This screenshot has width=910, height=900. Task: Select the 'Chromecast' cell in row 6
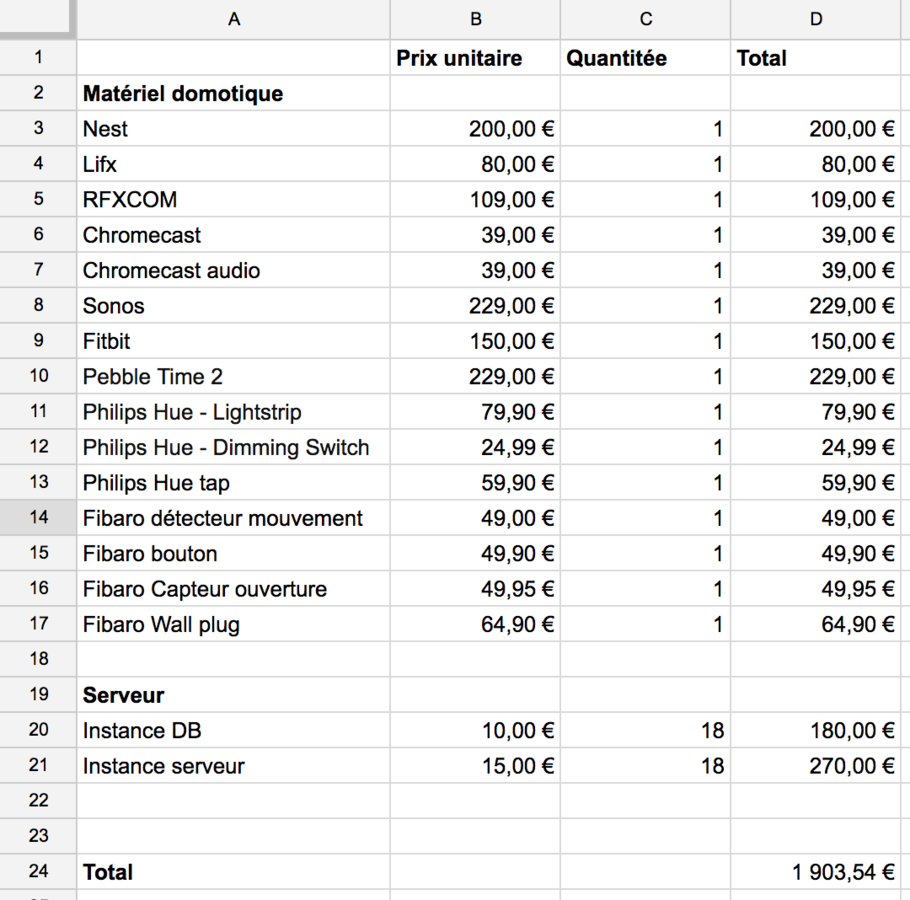point(233,234)
